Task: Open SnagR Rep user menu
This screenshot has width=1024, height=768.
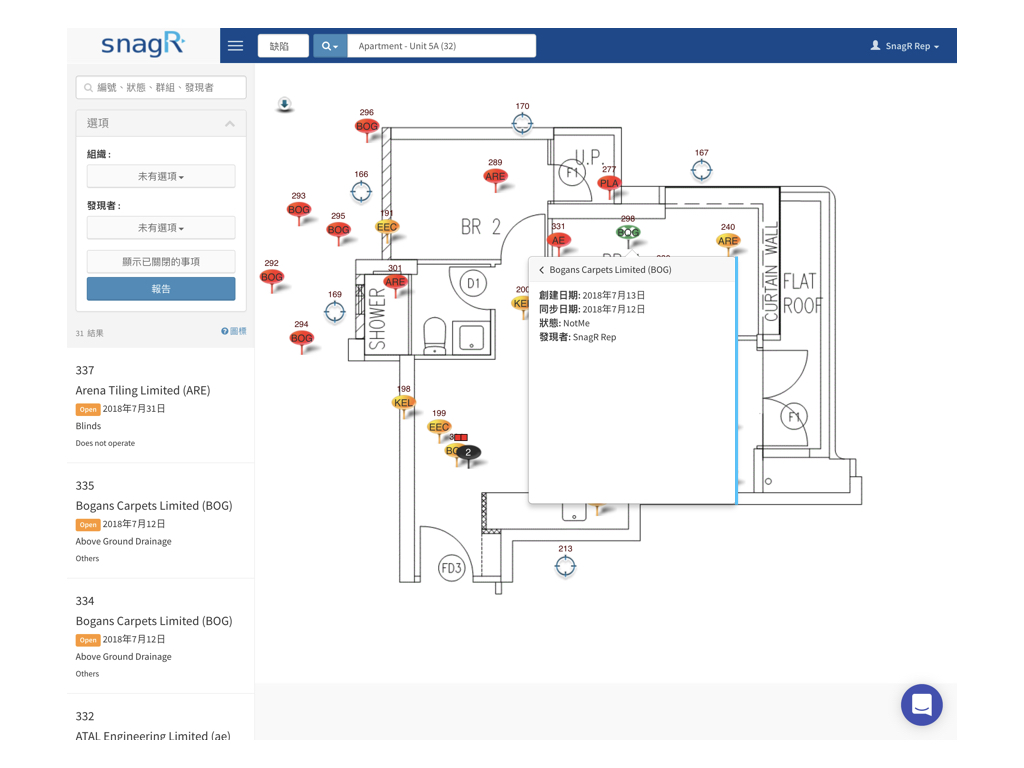Action: coord(904,46)
